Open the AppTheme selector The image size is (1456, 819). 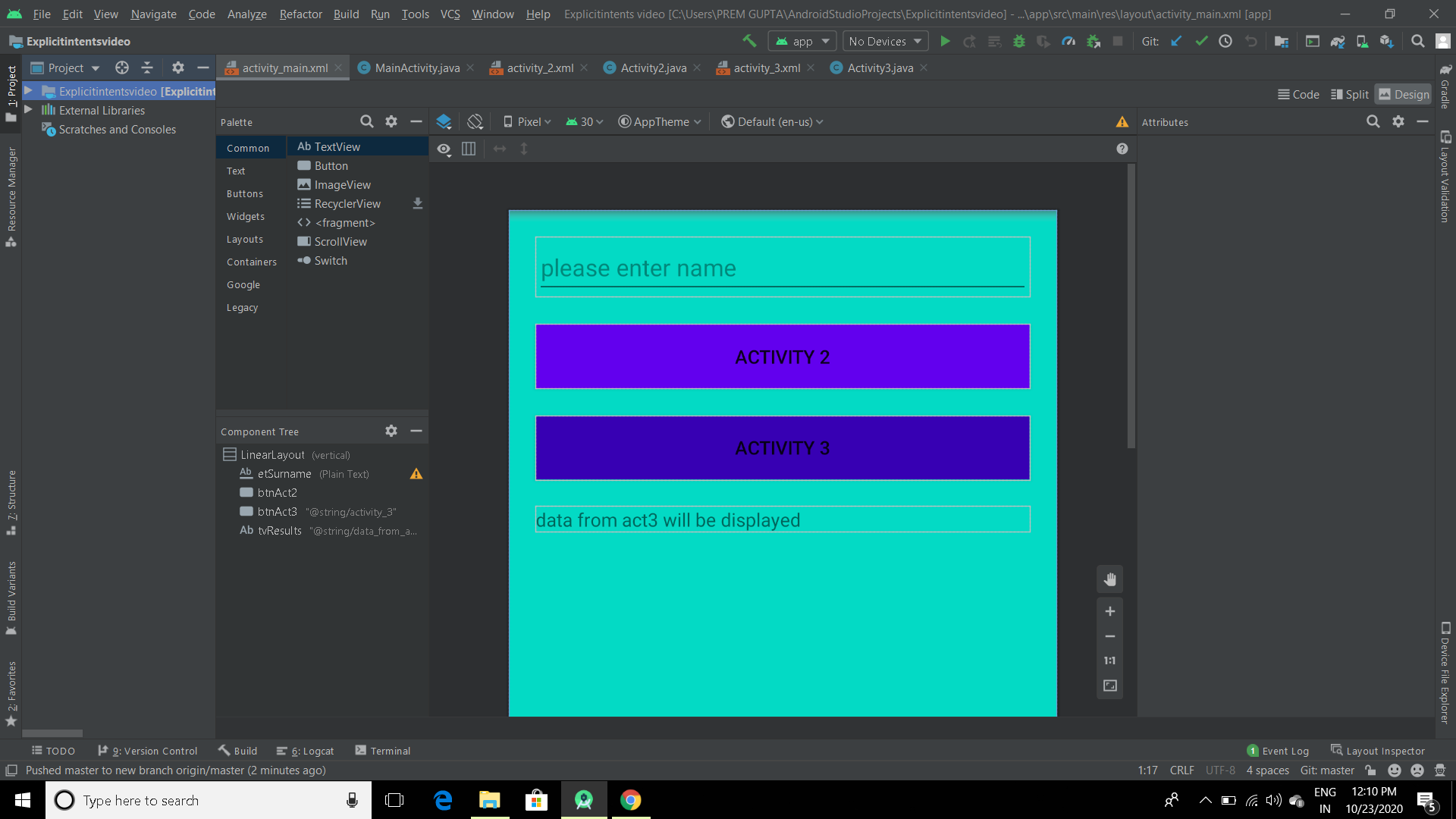pyautogui.click(x=658, y=121)
